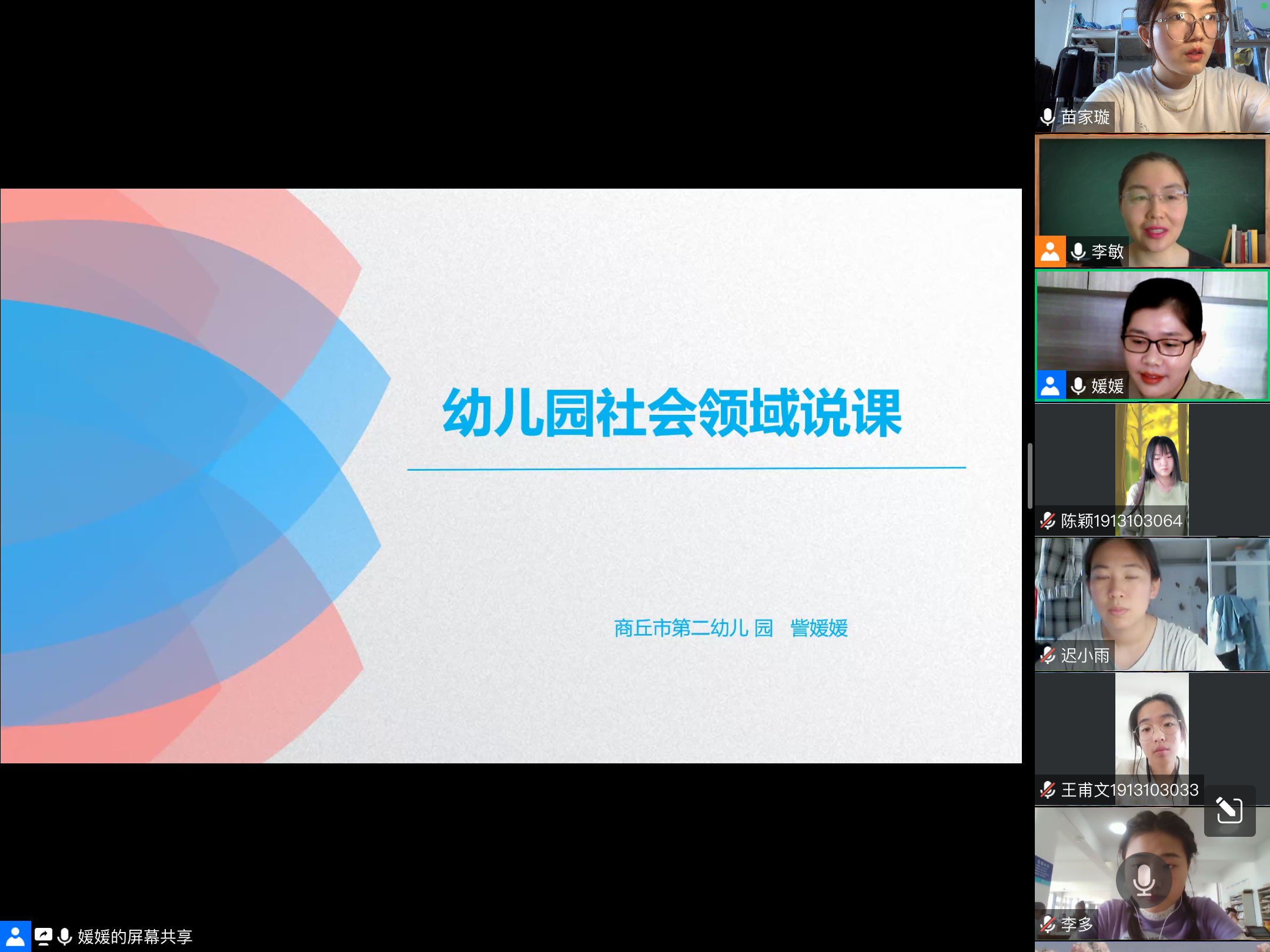
Task: Click muted microphone icon beside 王甫文1913103033
Action: coord(1047,790)
